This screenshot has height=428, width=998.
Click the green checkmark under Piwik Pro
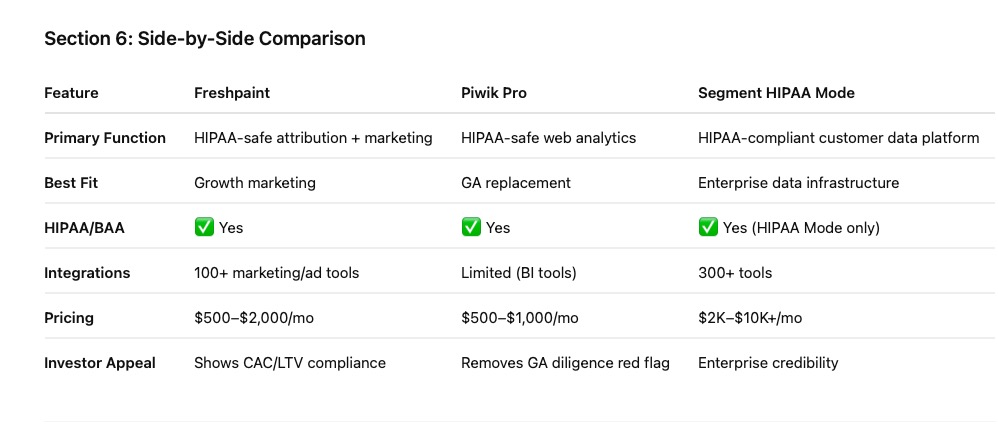click(470, 227)
